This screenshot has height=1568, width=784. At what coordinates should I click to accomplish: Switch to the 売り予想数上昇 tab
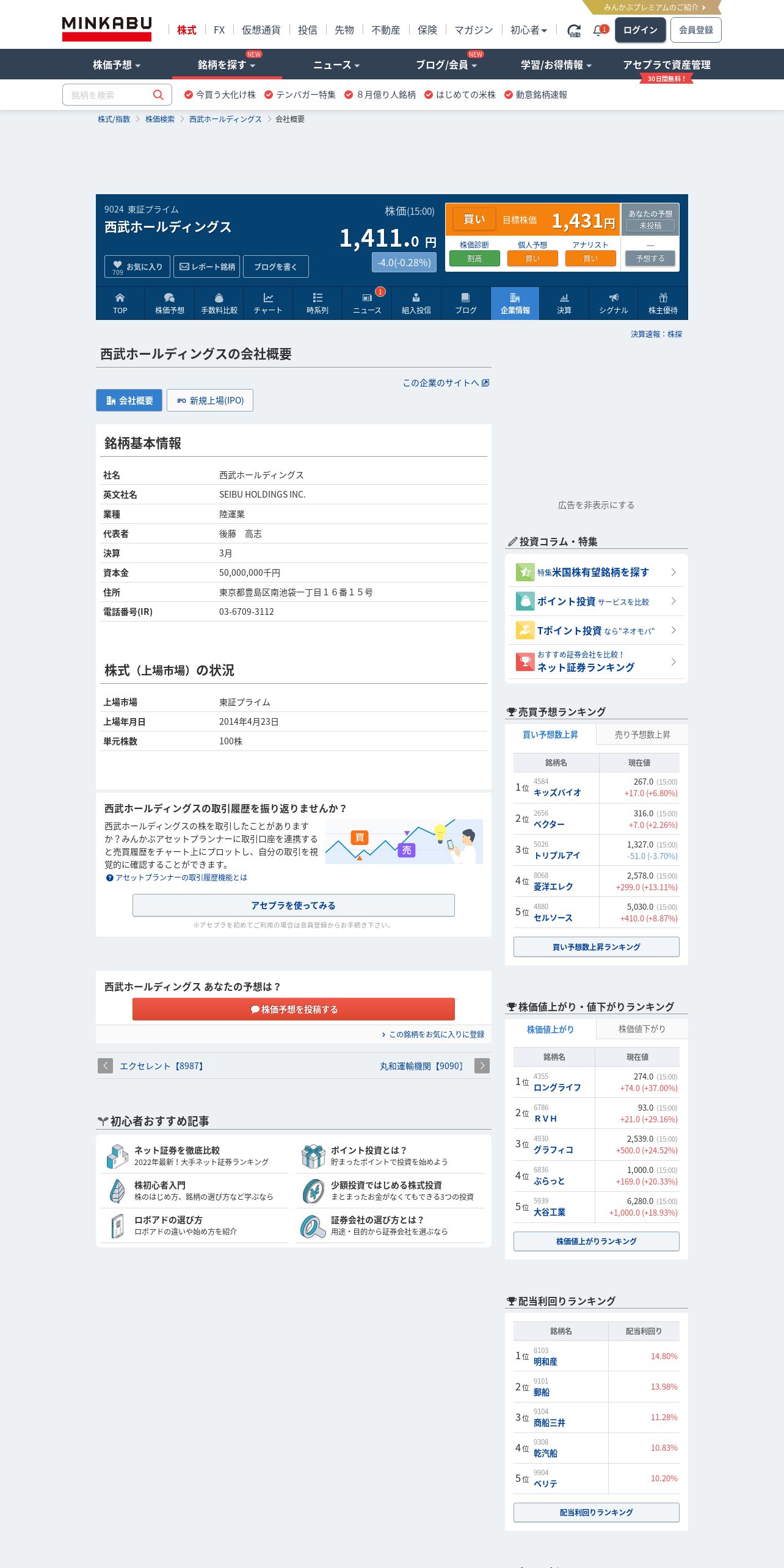coord(642,735)
